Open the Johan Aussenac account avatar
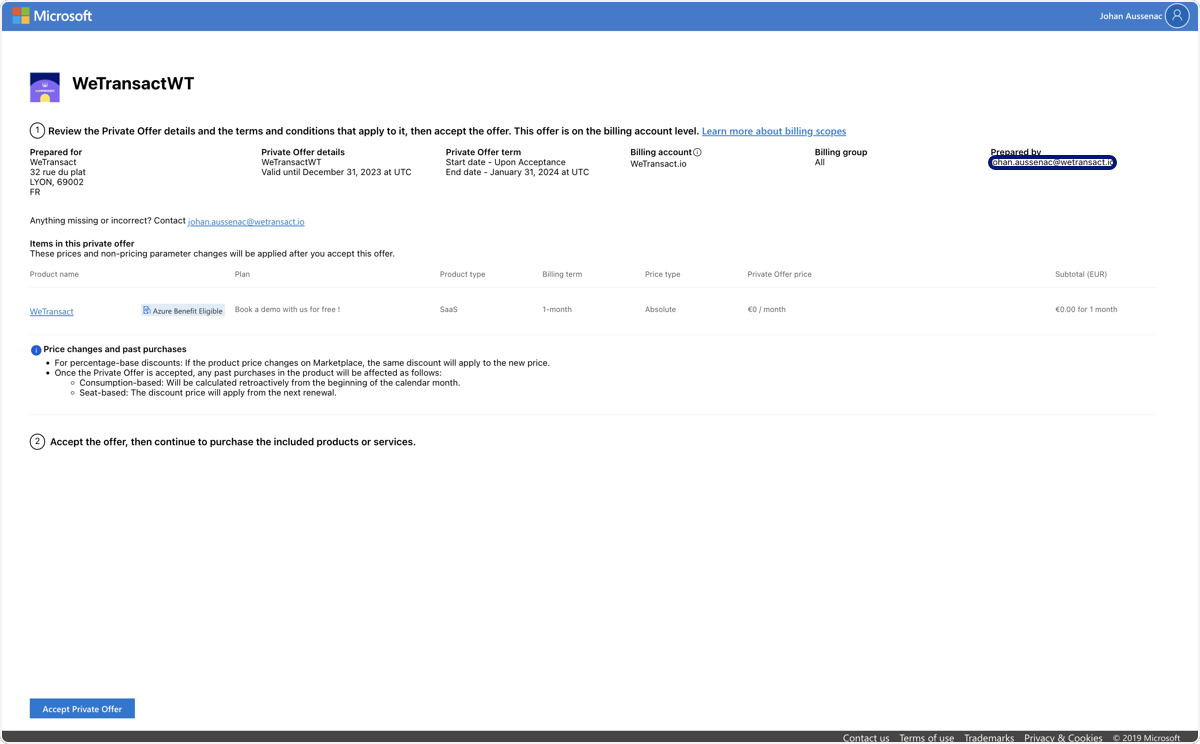Image resolution: width=1200 pixels, height=744 pixels. (x=1177, y=16)
